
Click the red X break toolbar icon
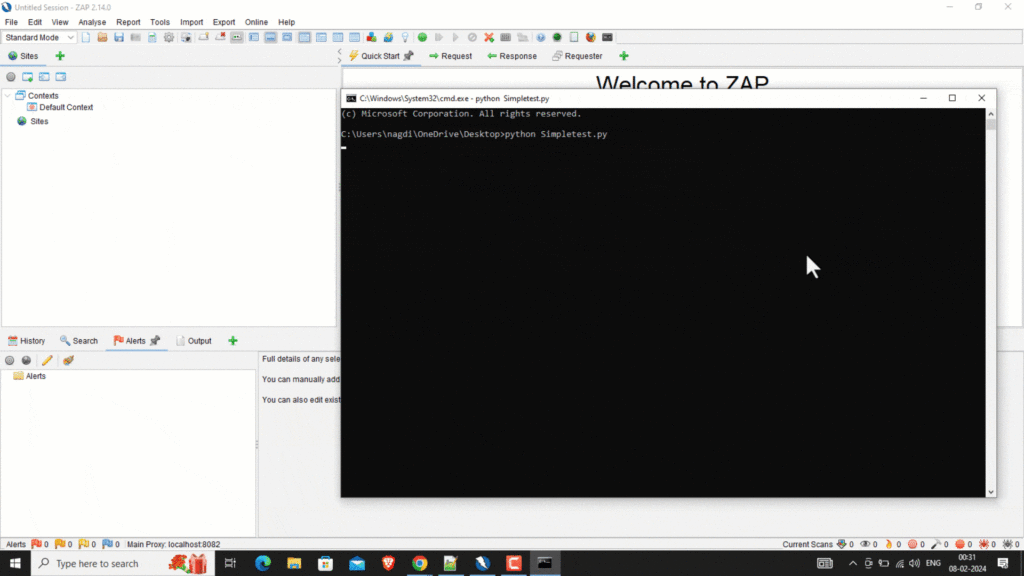click(x=489, y=37)
